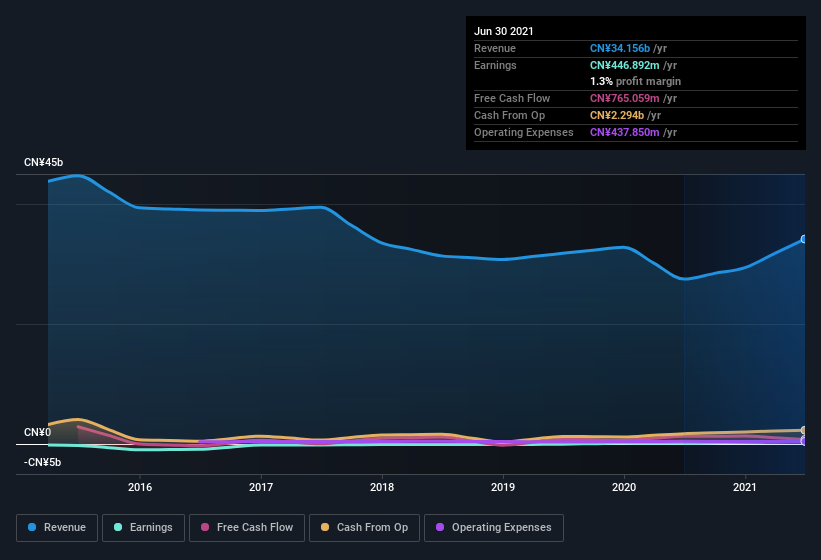Click the Jun 30 2021 tooltip date
821x560 pixels.
[504, 31]
